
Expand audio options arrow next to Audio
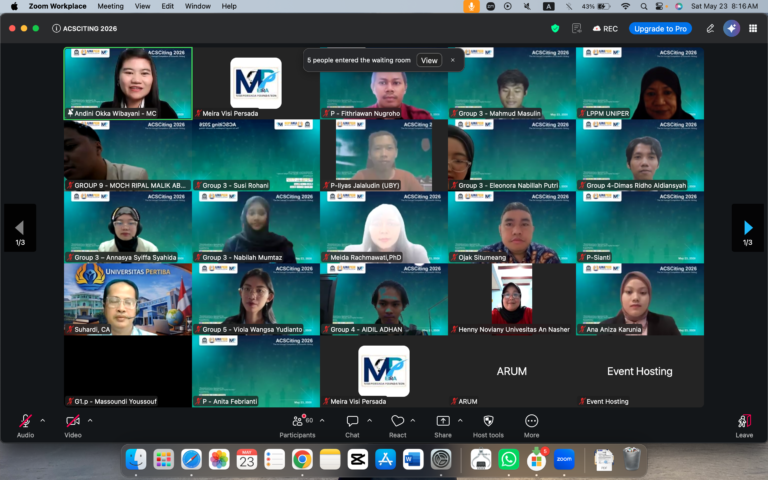tap(43, 420)
